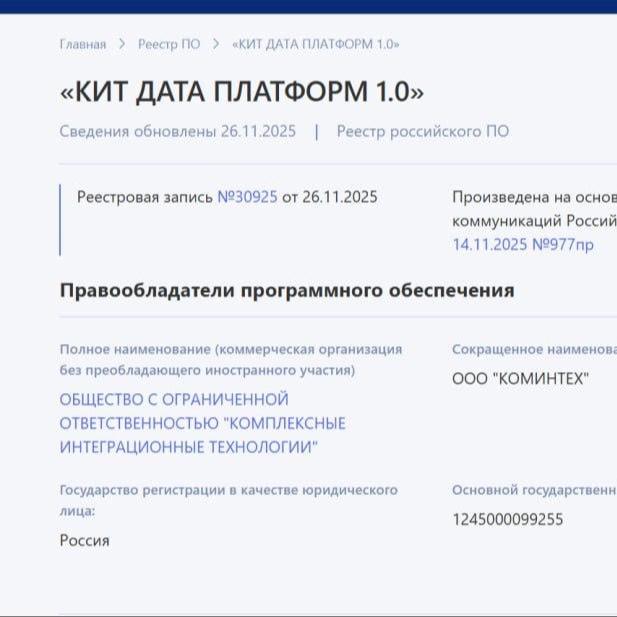Viewport: 617px width, 617px height.
Task: Select the Реестр российского ПО label
Action: click(422, 132)
